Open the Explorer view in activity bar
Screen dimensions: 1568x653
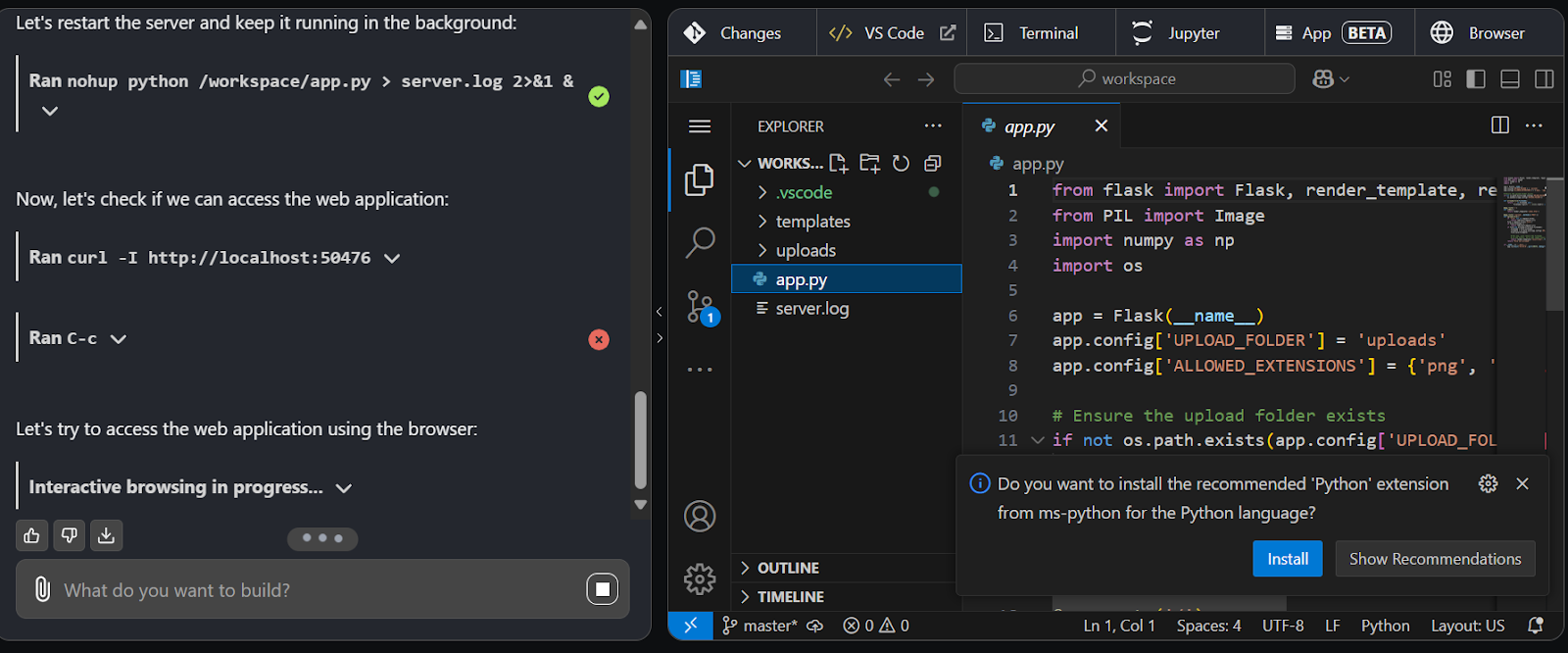(x=700, y=179)
